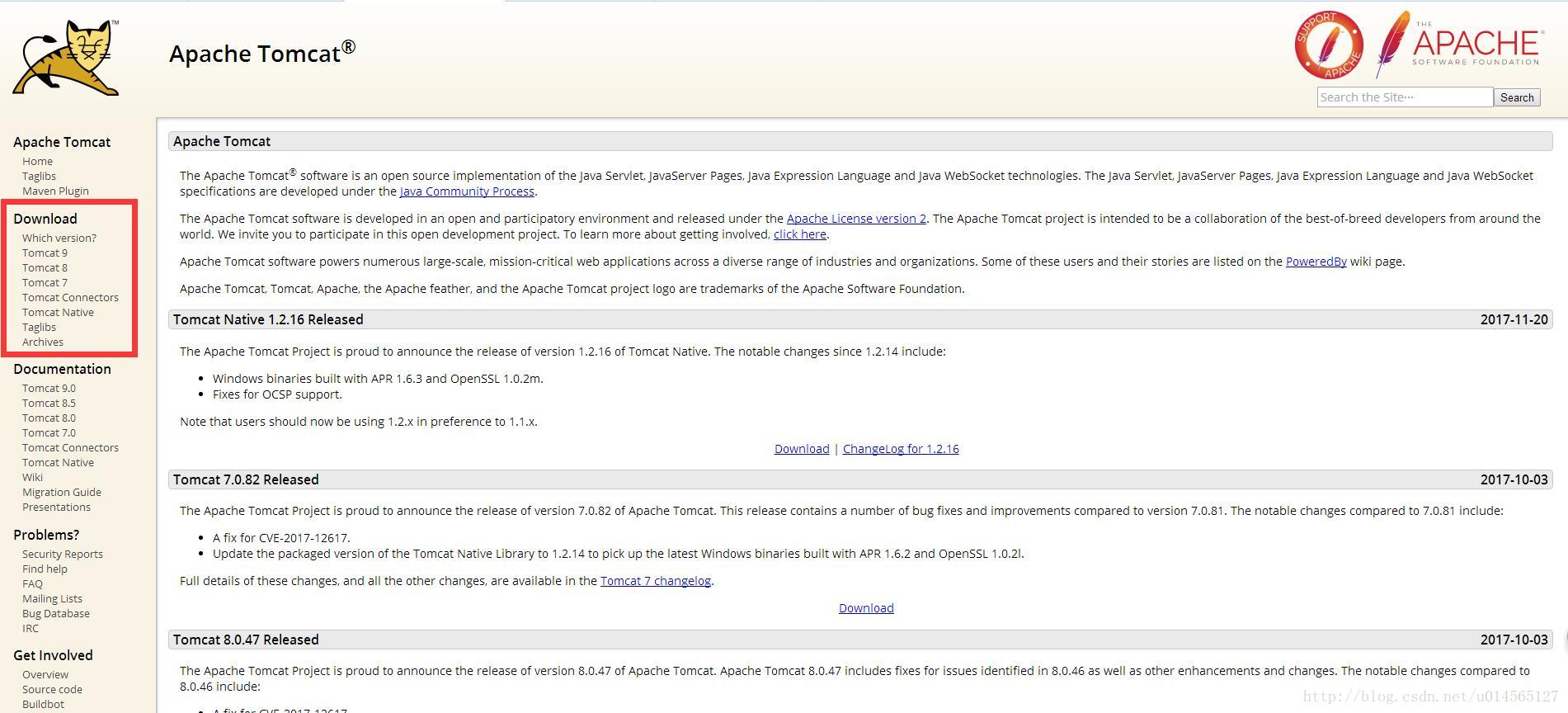Click the Tomcat cat logo
Viewport: 1568px width, 713px height.
(66, 58)
